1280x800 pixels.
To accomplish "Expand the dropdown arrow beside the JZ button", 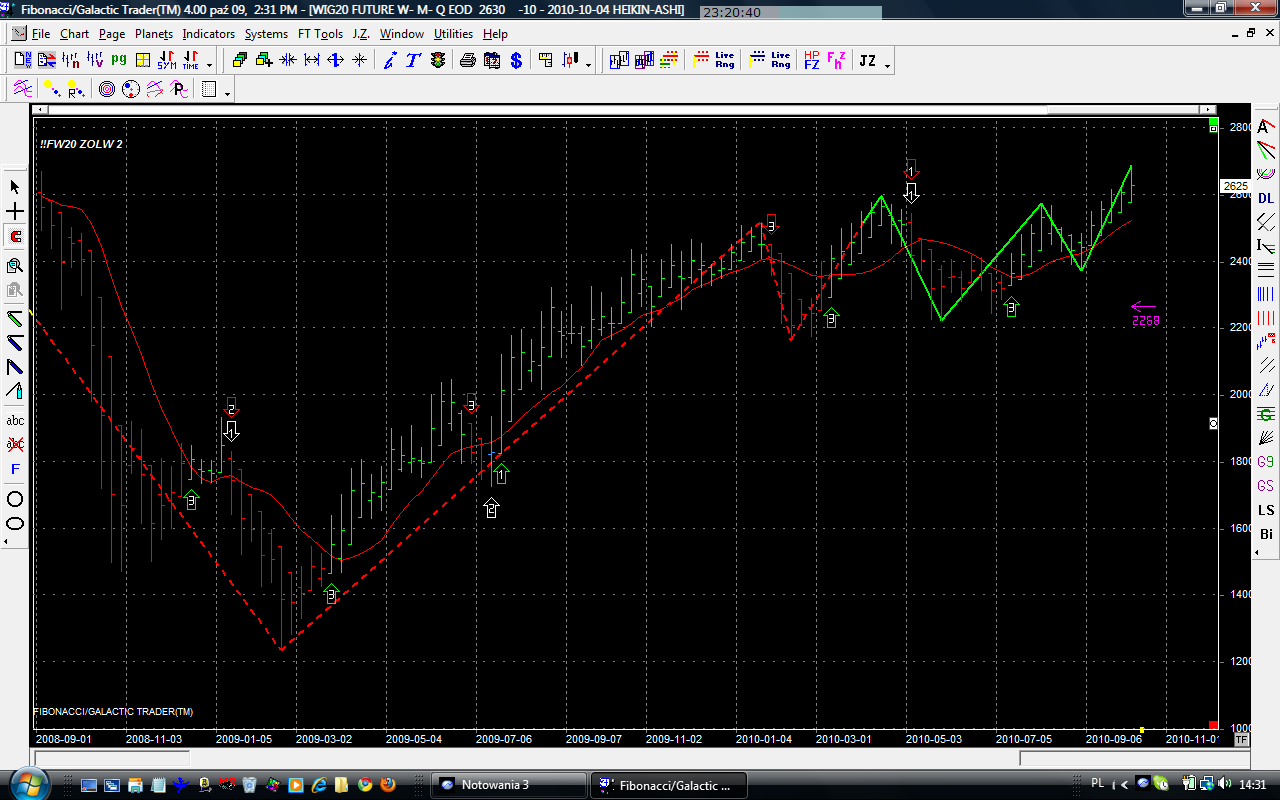I will pyautogui.click(x=887, y=65).
